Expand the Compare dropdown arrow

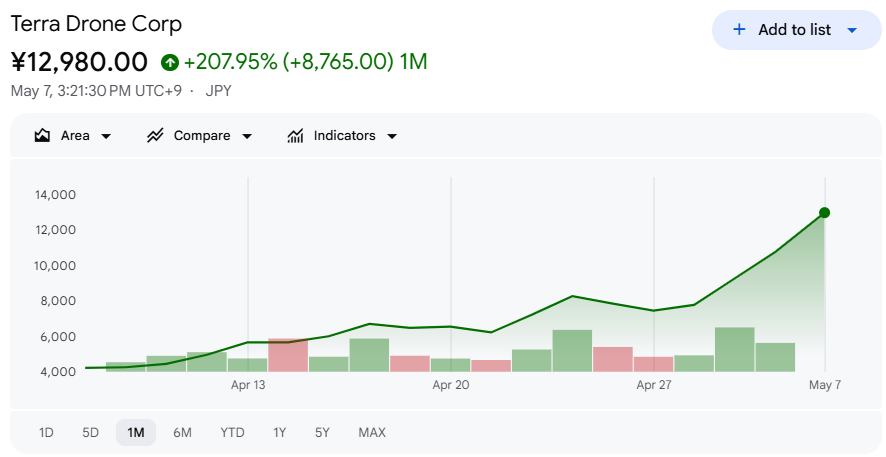[x=246, y=136]
